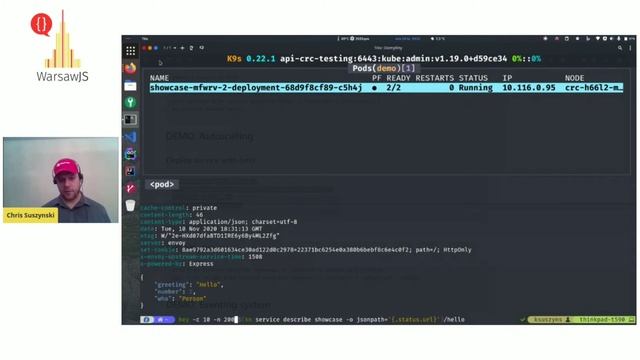The width and height of the screenshot is (640, 360).
Task: Click the terminal search magnifier icon
Action: [x=620, y=48]
